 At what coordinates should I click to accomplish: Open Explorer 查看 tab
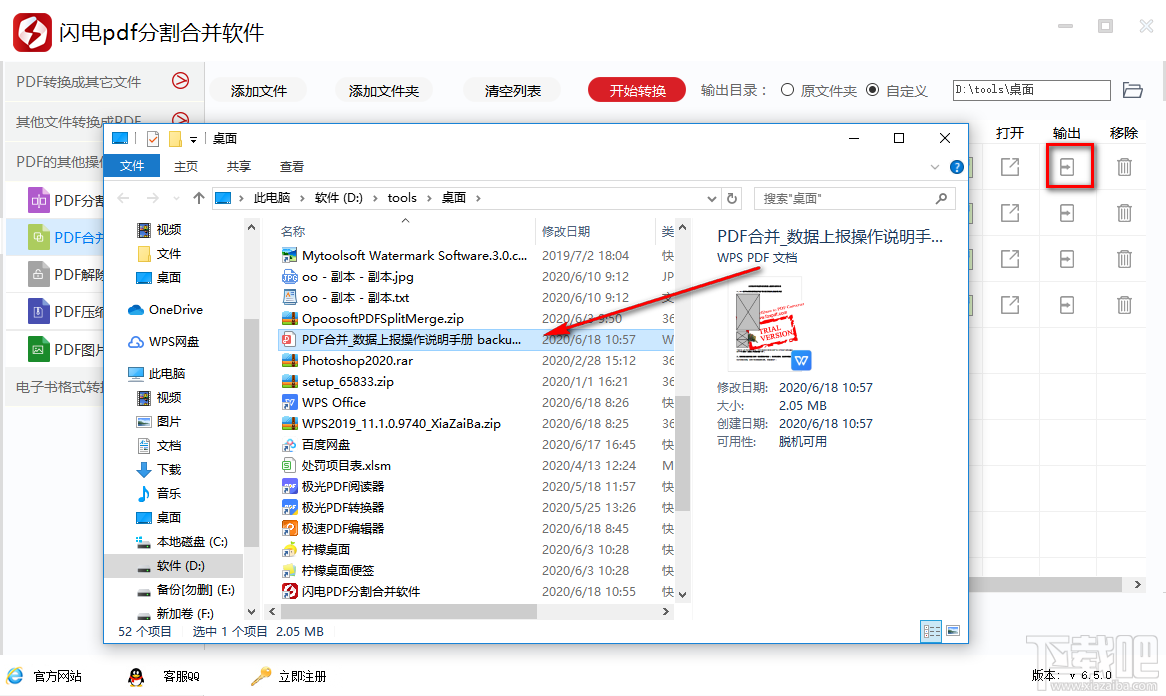click(x=292, y=167)
